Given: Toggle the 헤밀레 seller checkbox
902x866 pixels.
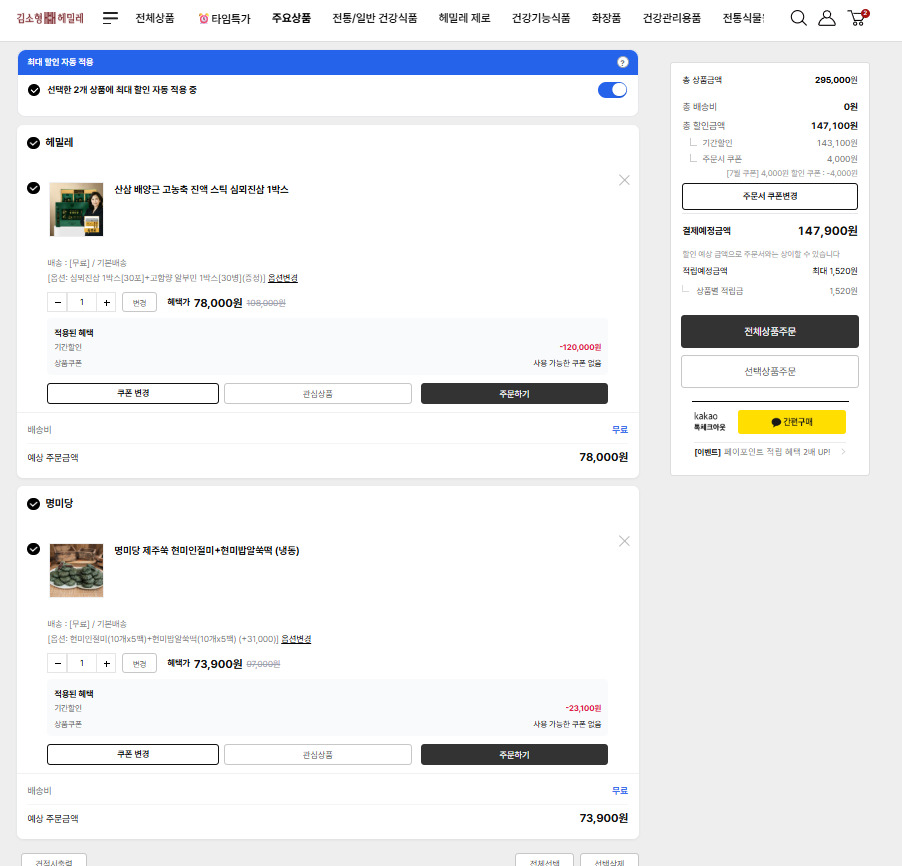Looking at the screenshot, I should pos(33,143).
